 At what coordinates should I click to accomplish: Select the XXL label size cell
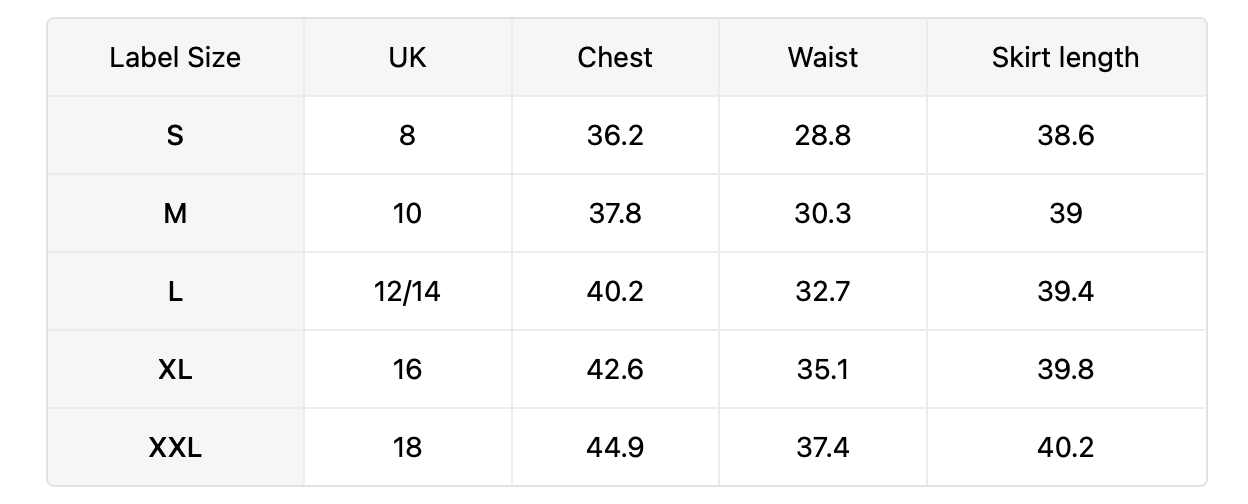(175, 447)
